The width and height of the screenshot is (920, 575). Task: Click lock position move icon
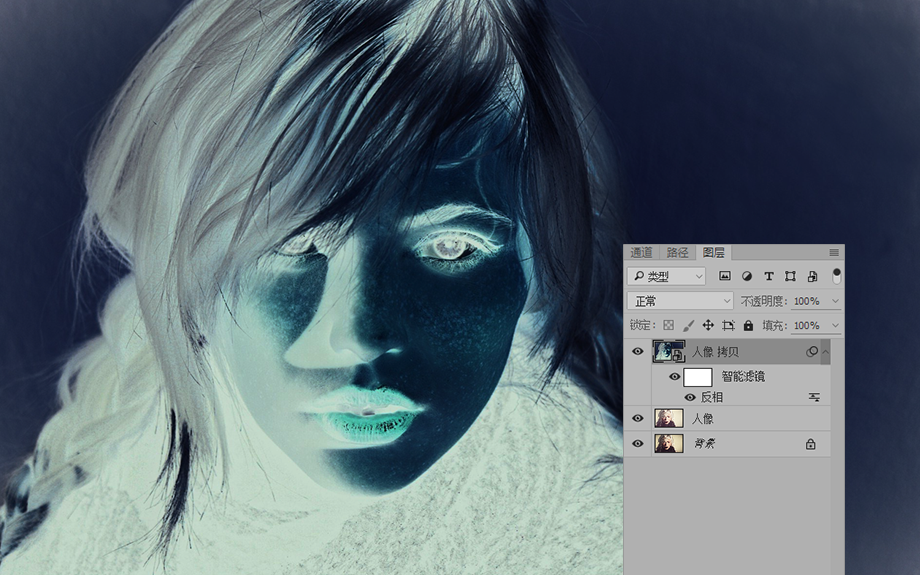click(708, 326)
